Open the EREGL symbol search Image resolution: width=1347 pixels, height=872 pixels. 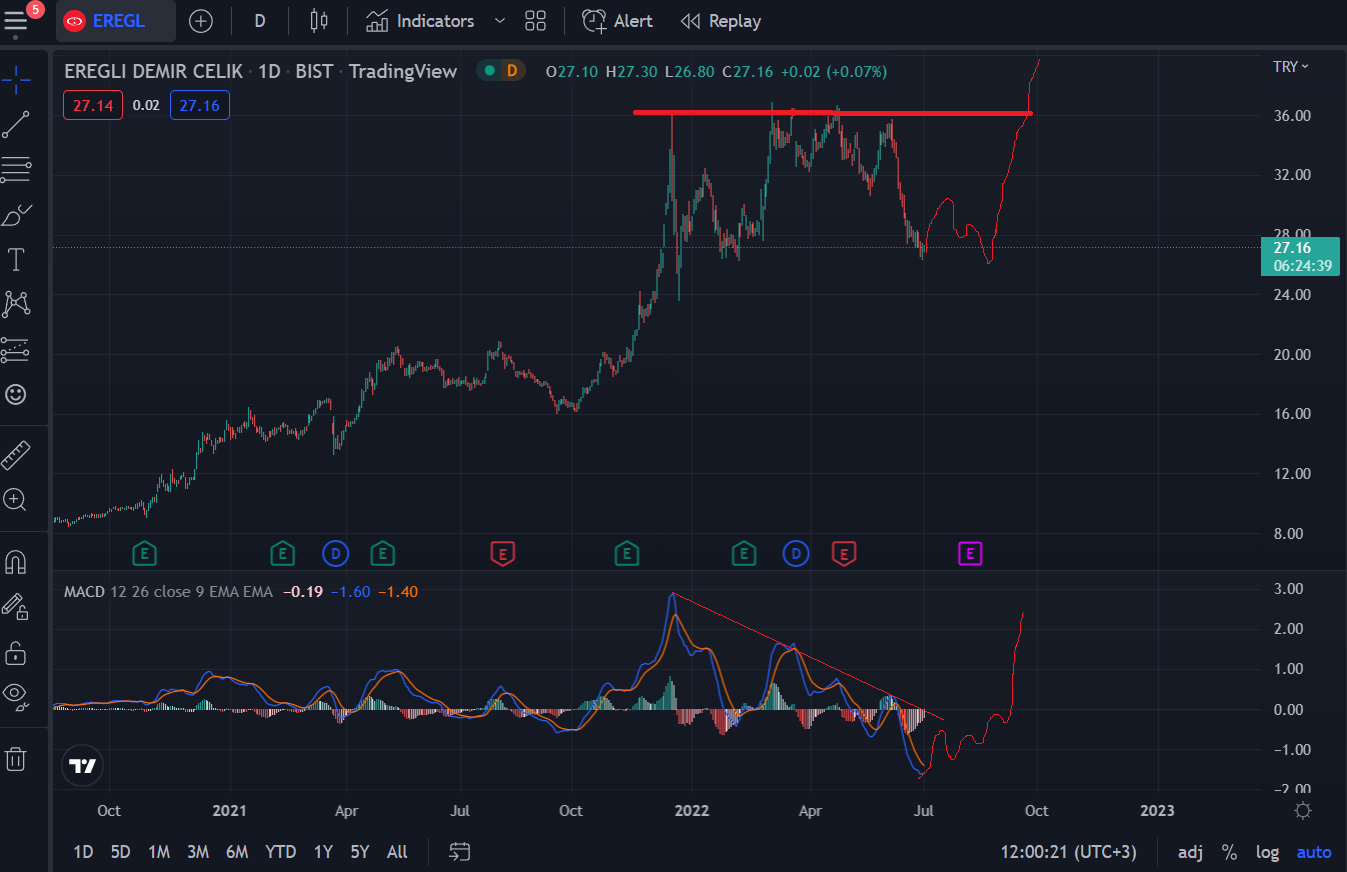[116, 21]
